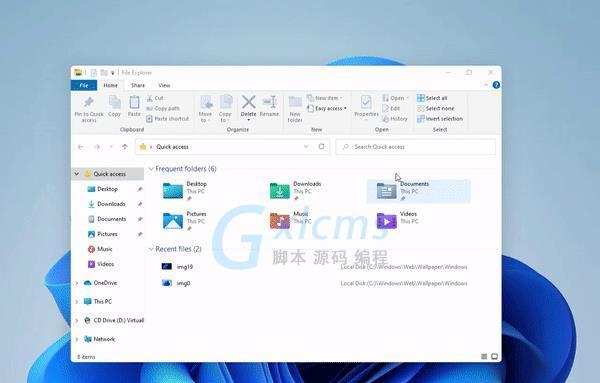Click the Cut scissors icon
The height and width of the screenshot is (383, 600).
[150, 98]
